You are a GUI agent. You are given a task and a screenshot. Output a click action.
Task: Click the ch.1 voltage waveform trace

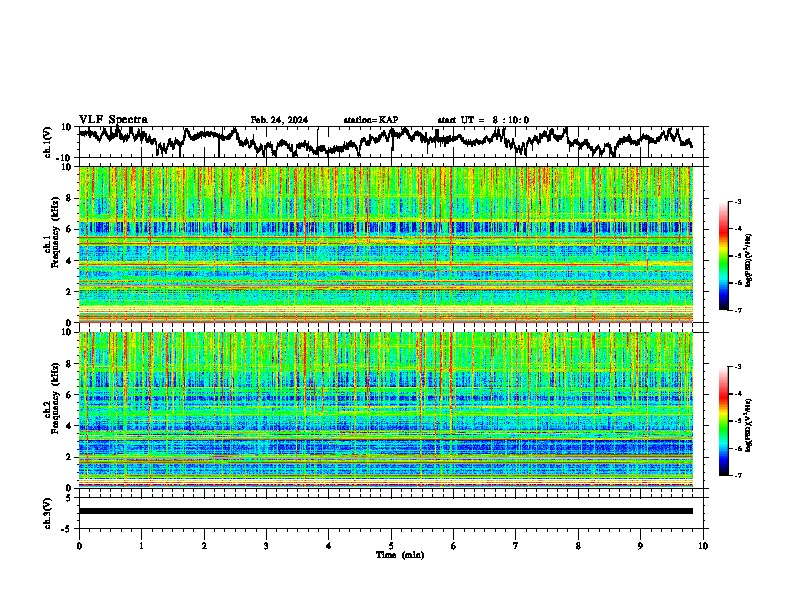(385, 141)
